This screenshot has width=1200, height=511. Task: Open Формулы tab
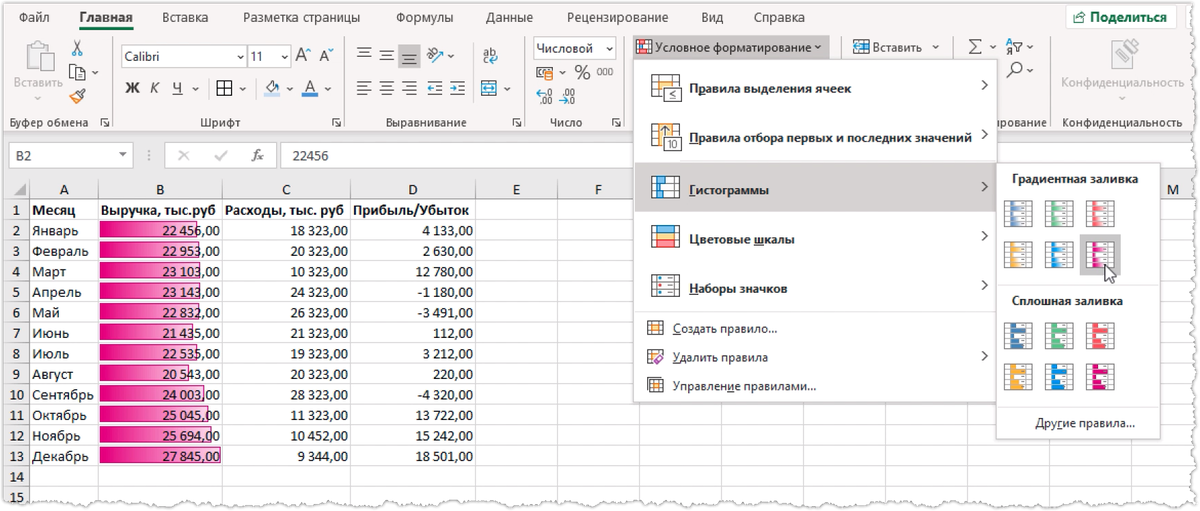tap(424, 17)
